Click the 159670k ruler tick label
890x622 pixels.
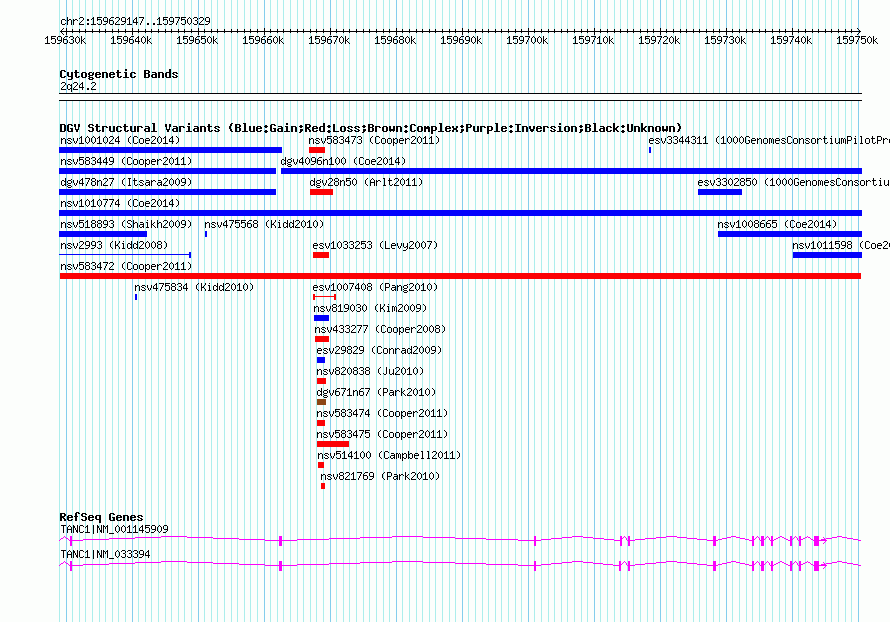(x=329, y=40)
